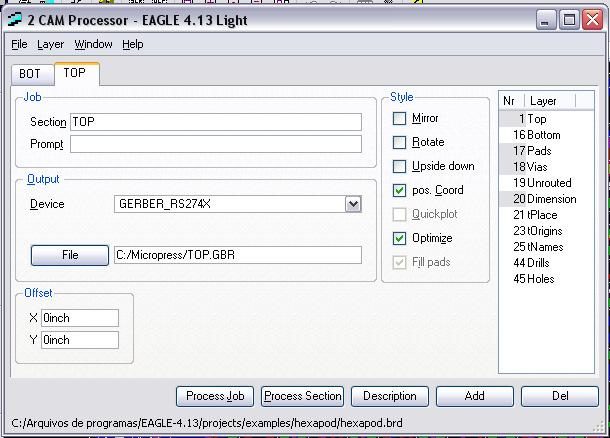Click the Nr column header
Image resolution: width=610 pixels, height=438 pixels.
(x=512, y=101)
